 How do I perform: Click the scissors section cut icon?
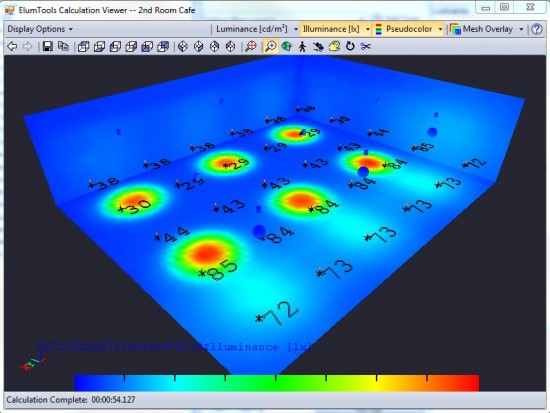(366, 46)
